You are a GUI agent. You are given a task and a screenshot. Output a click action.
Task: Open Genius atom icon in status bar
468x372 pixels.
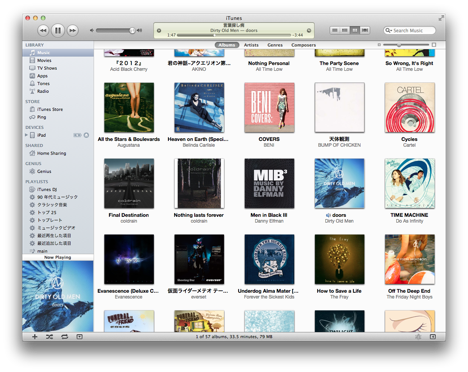click(418, 337)
